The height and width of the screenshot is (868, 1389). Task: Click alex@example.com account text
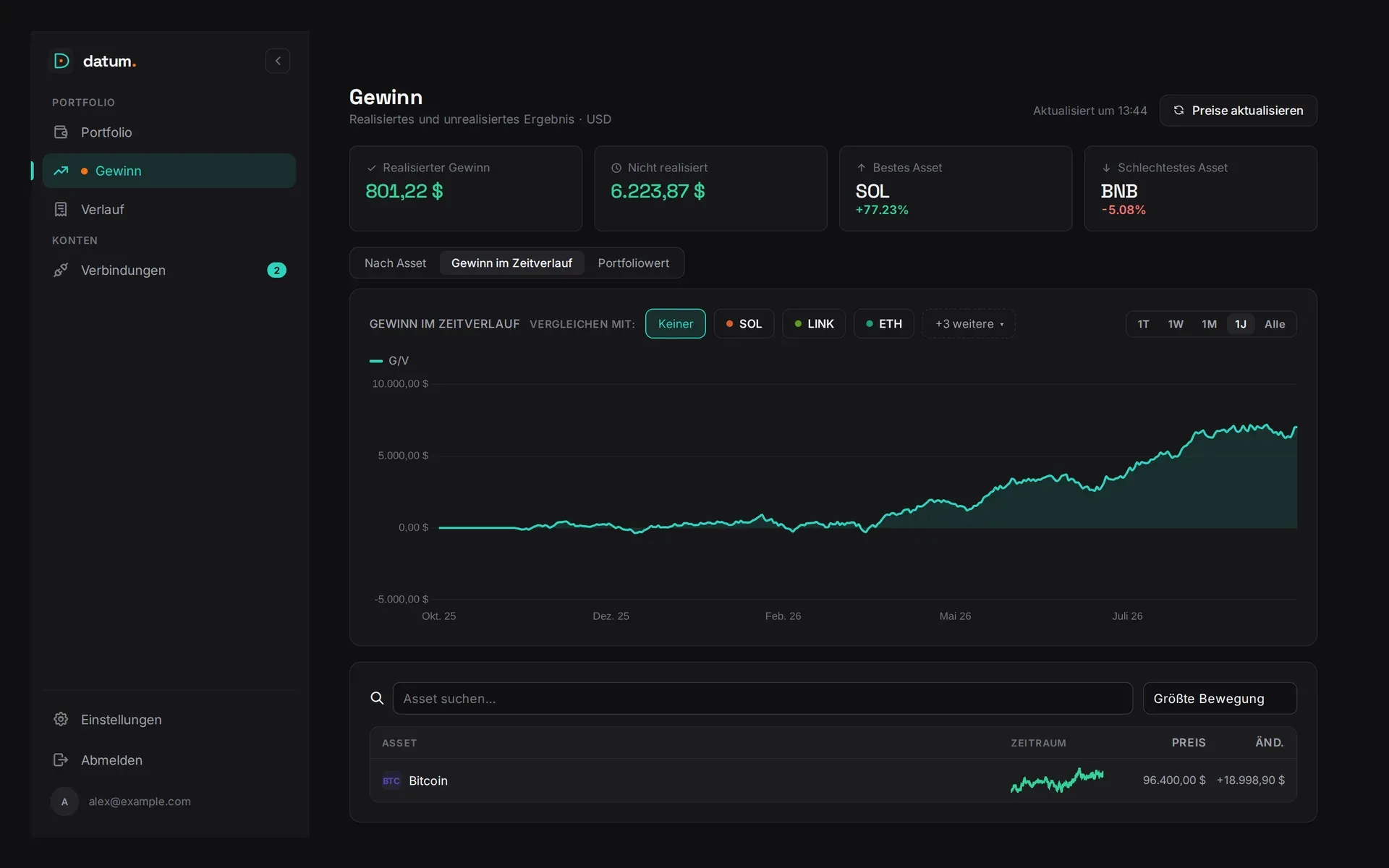[140, 801]
